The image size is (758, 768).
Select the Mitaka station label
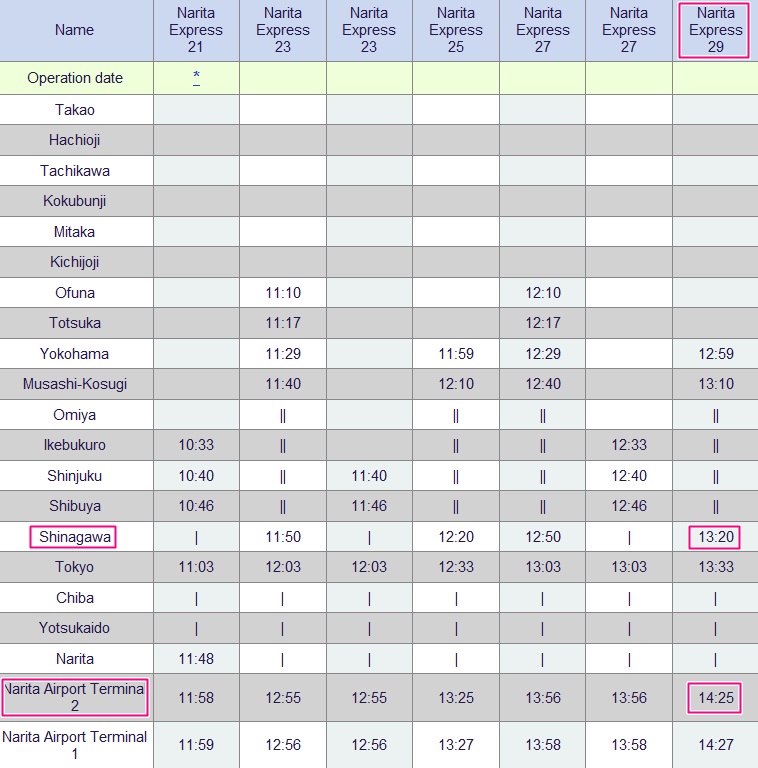coord(74,232)
